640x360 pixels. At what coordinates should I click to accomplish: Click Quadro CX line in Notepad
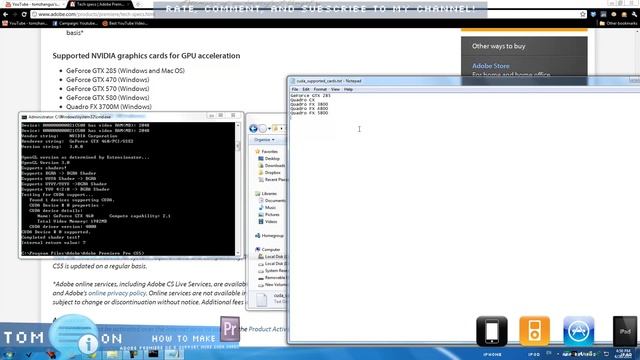pyautogui.click(x=302, y=100)
